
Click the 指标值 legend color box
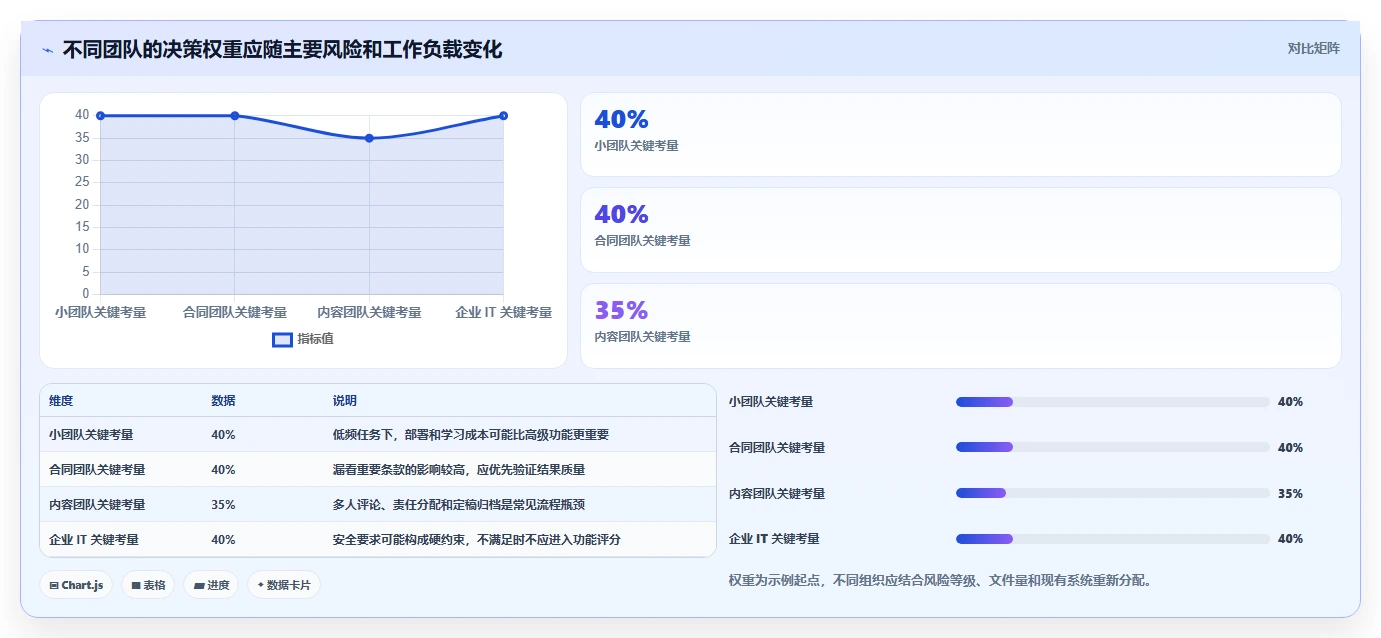coord(283,339)
